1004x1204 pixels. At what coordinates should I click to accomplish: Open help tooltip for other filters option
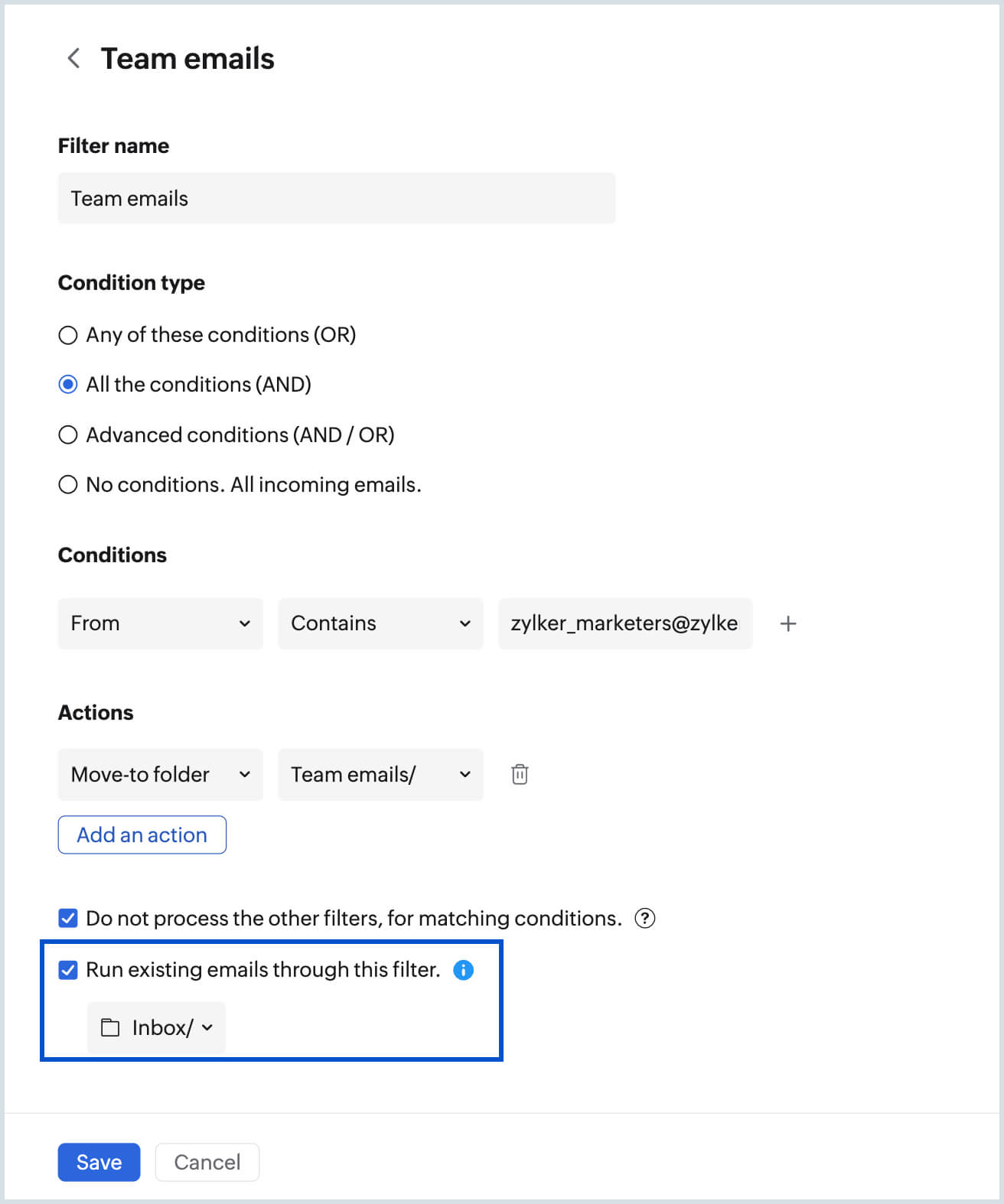pyautogui.click(x=645, y=918)
